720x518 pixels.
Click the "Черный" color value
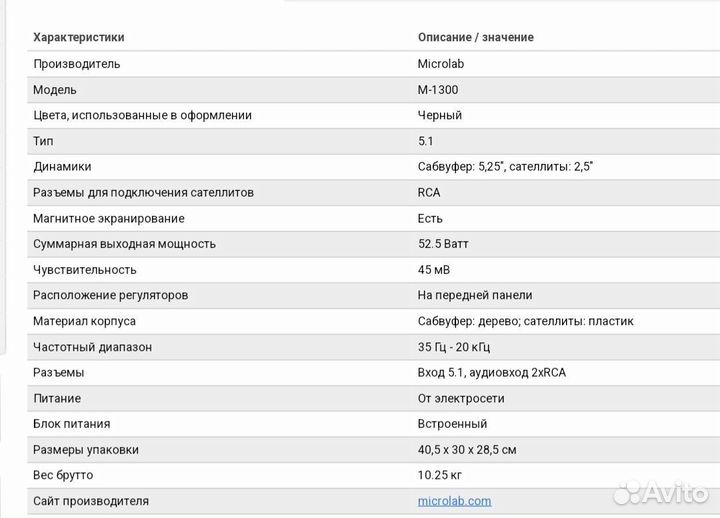point(440,115)
